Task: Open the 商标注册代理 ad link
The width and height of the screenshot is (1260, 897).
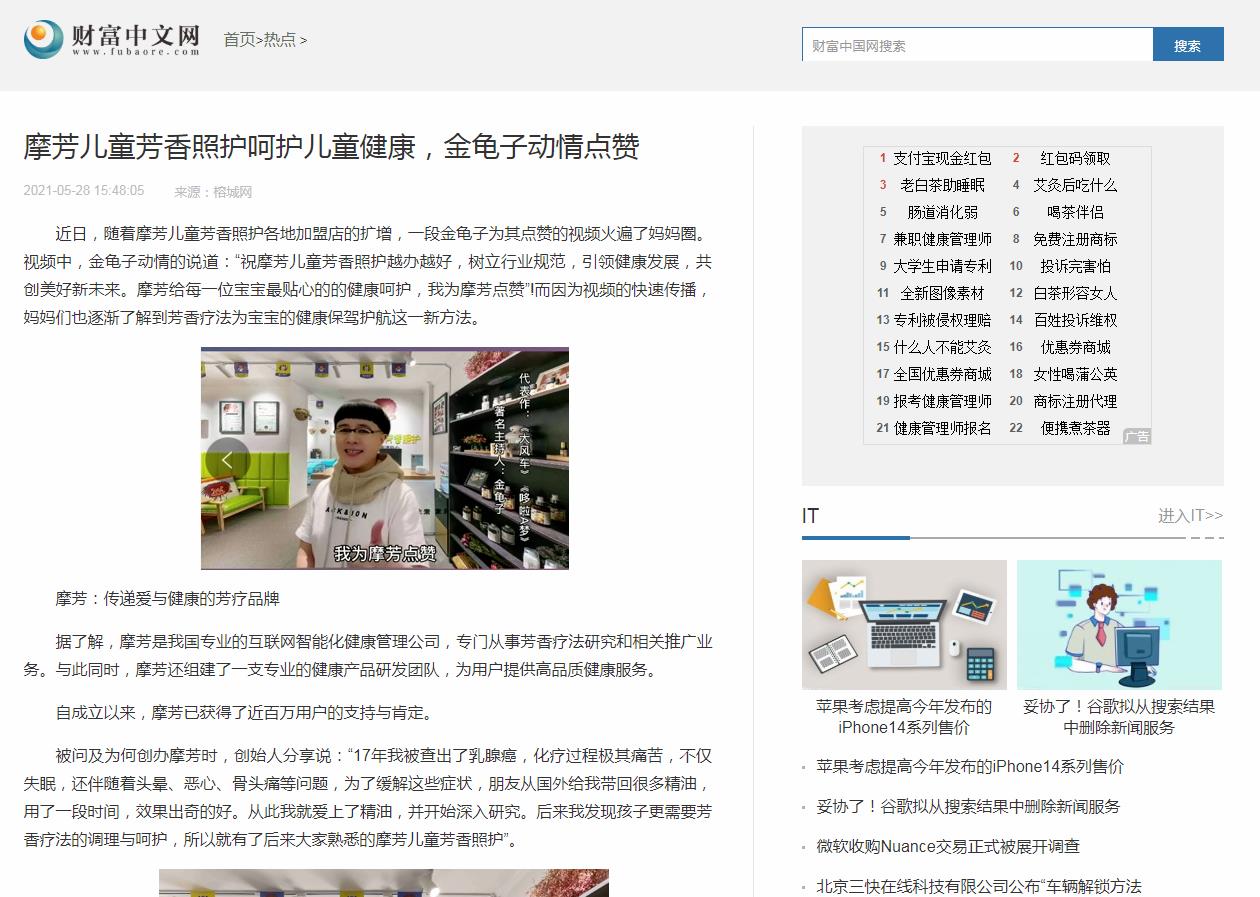Action: pos(1075,401)
